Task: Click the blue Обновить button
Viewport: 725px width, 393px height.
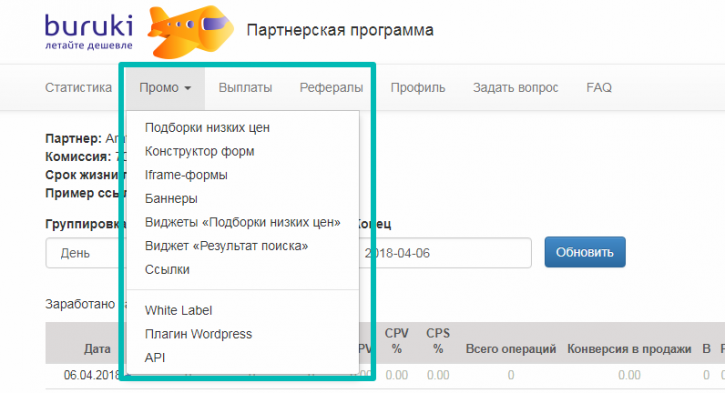Action: (x=585, y=252)
